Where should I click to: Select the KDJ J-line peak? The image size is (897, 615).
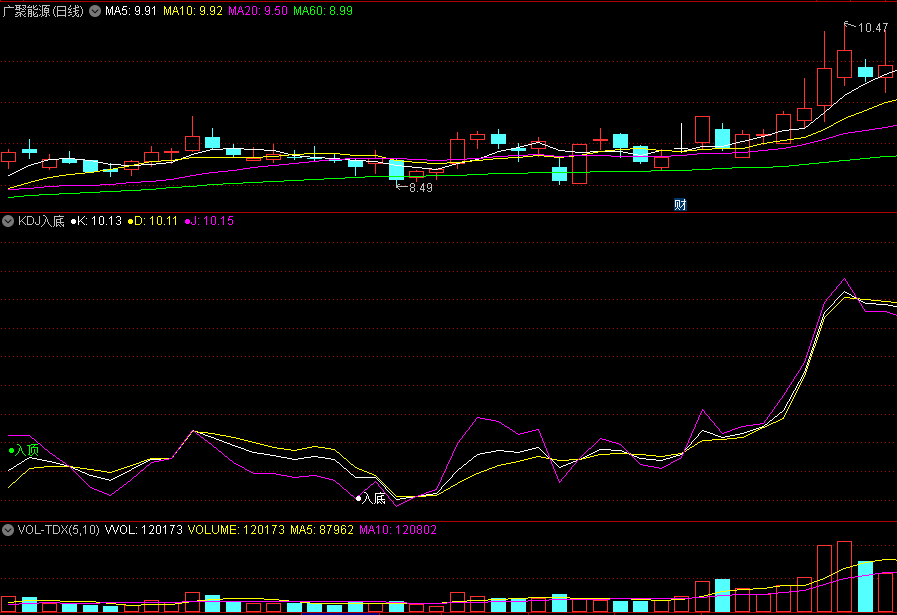coord(844,279)
